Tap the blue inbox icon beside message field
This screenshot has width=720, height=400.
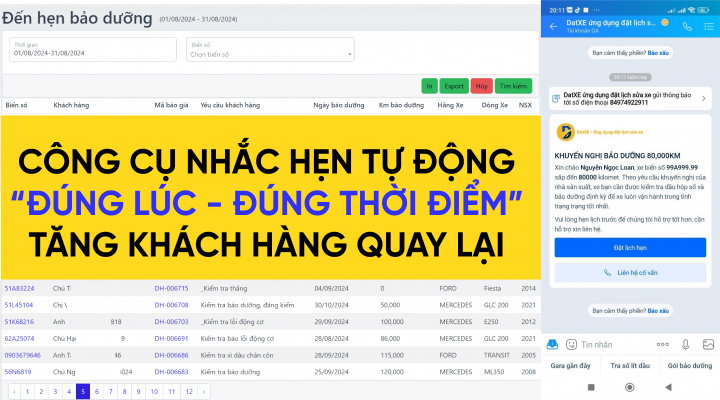tap(551, 344)
